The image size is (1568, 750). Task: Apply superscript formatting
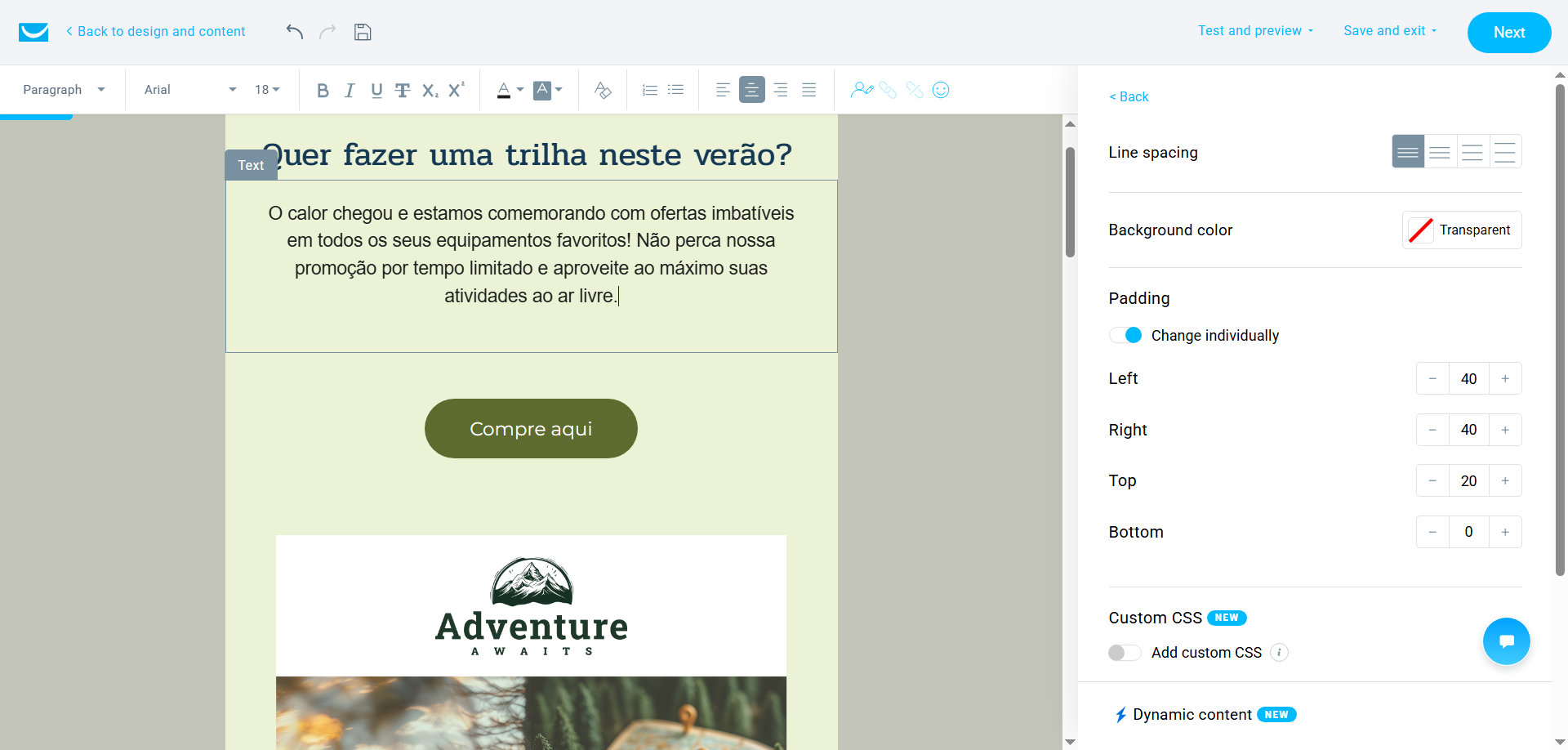click(456, 90)
